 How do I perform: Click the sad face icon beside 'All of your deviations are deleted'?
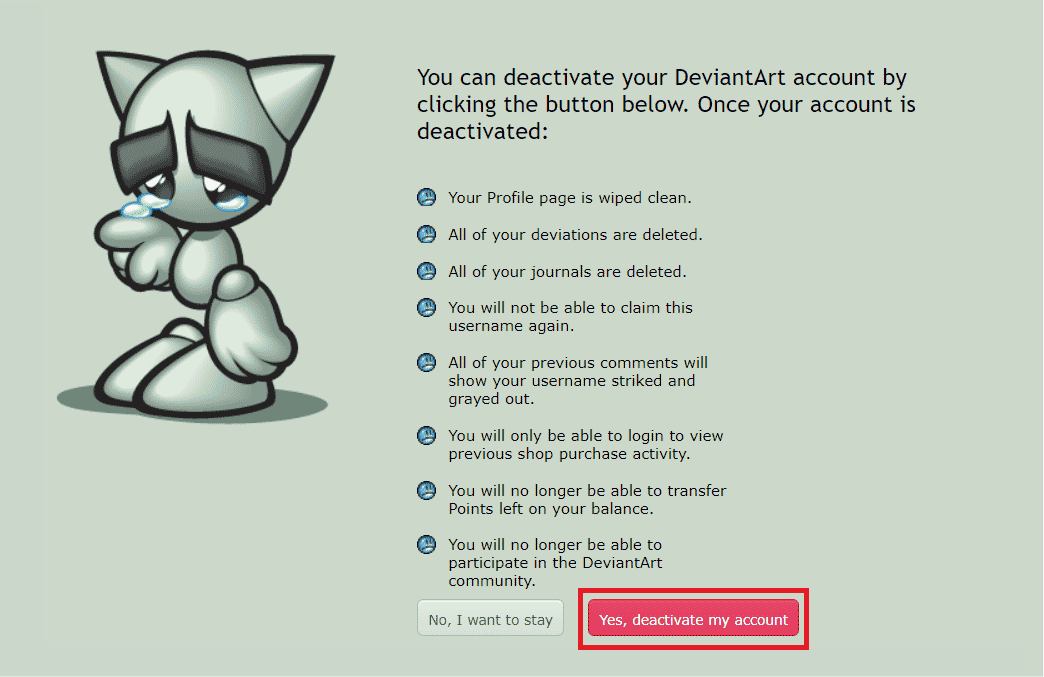click(426, 234)
